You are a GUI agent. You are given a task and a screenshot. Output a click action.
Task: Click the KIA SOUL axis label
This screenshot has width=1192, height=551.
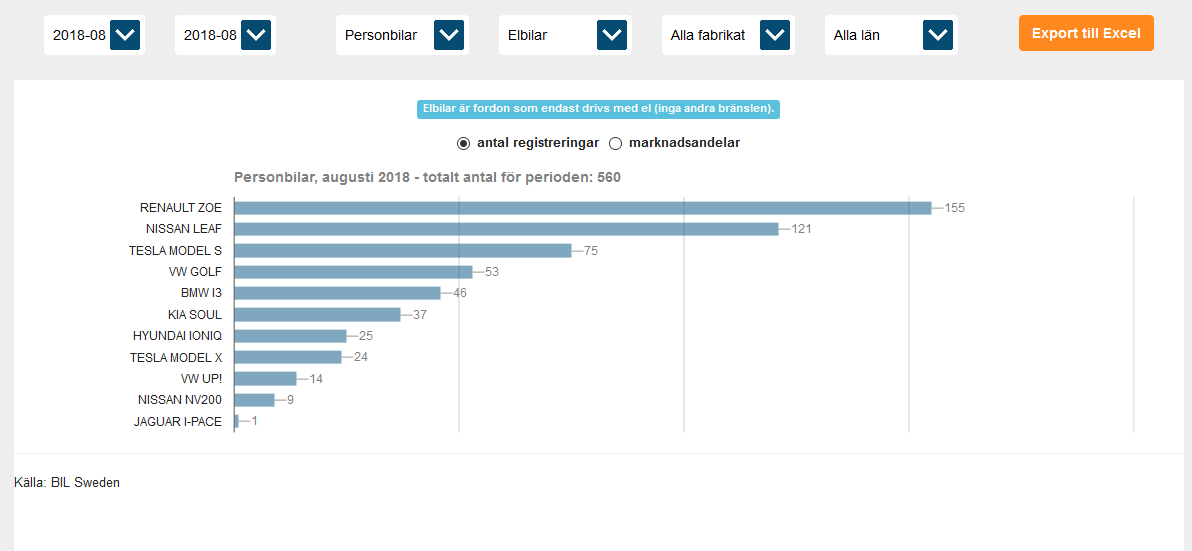point(195,314)
